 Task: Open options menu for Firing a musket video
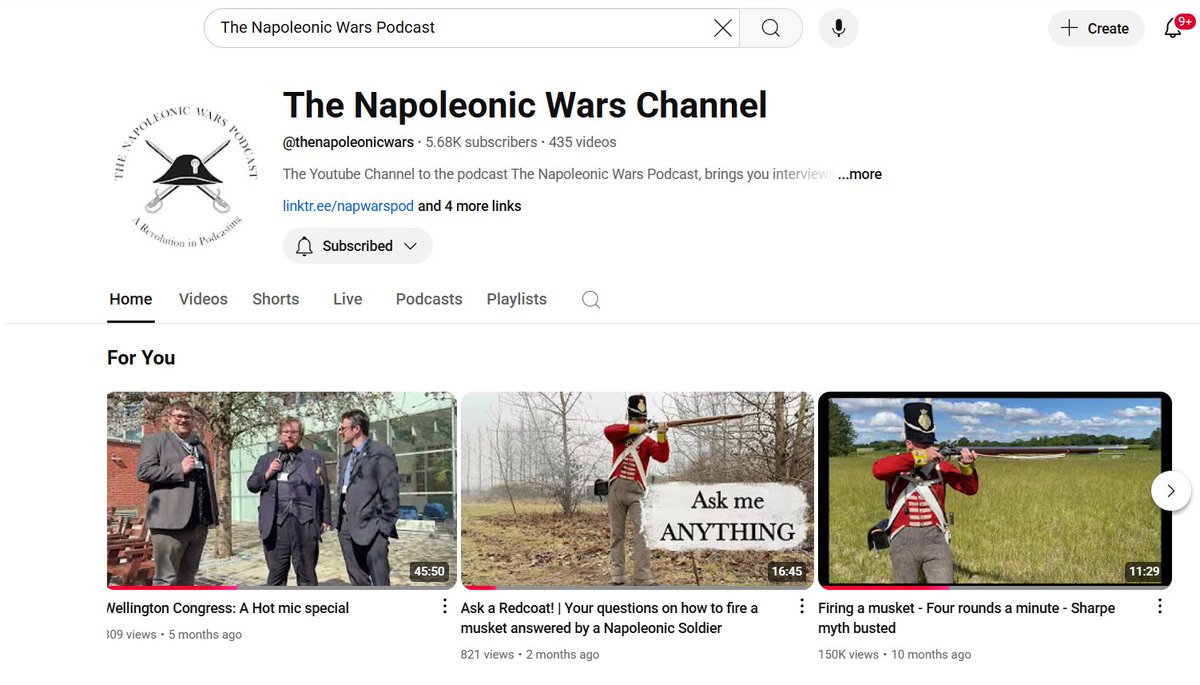(1160, 606)
